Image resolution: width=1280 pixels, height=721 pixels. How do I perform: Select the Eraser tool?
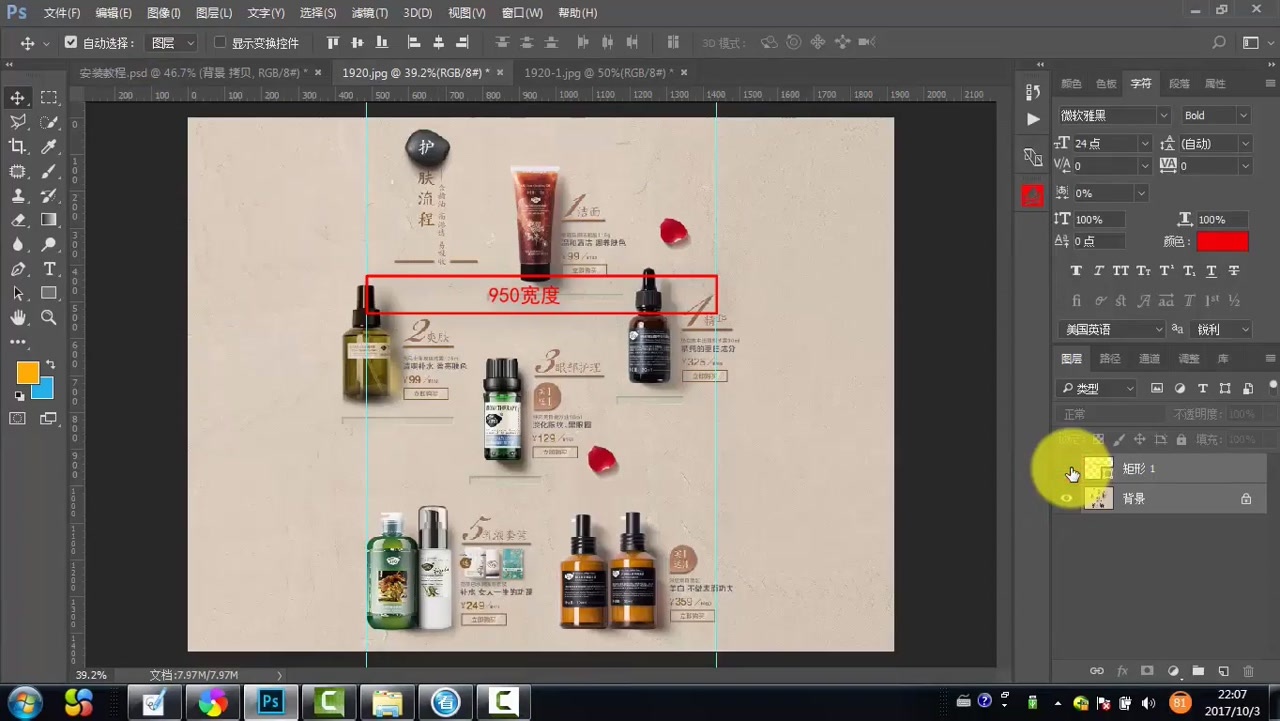coord(18,220)
